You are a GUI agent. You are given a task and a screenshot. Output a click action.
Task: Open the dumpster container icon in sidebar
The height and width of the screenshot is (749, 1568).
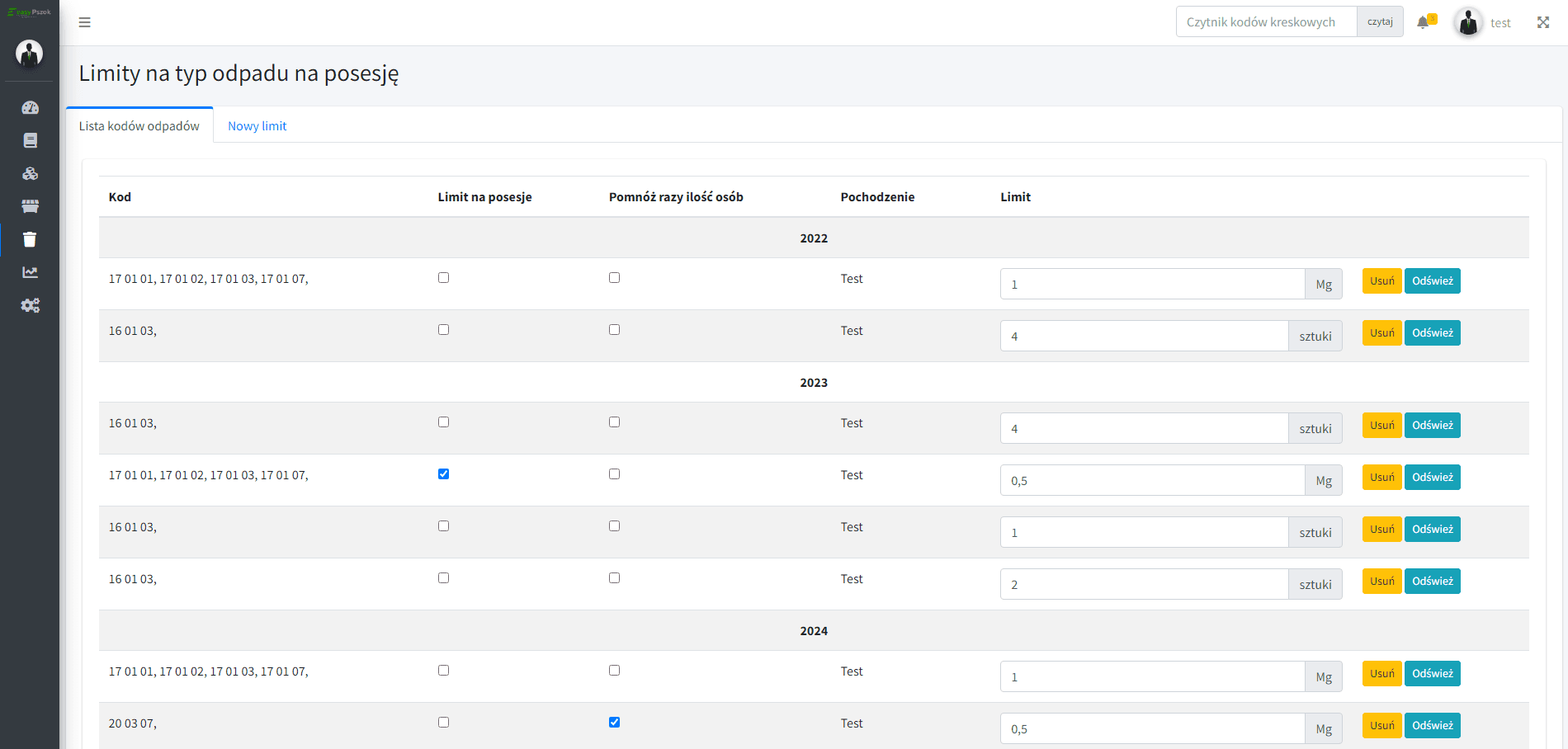point(30,206)
